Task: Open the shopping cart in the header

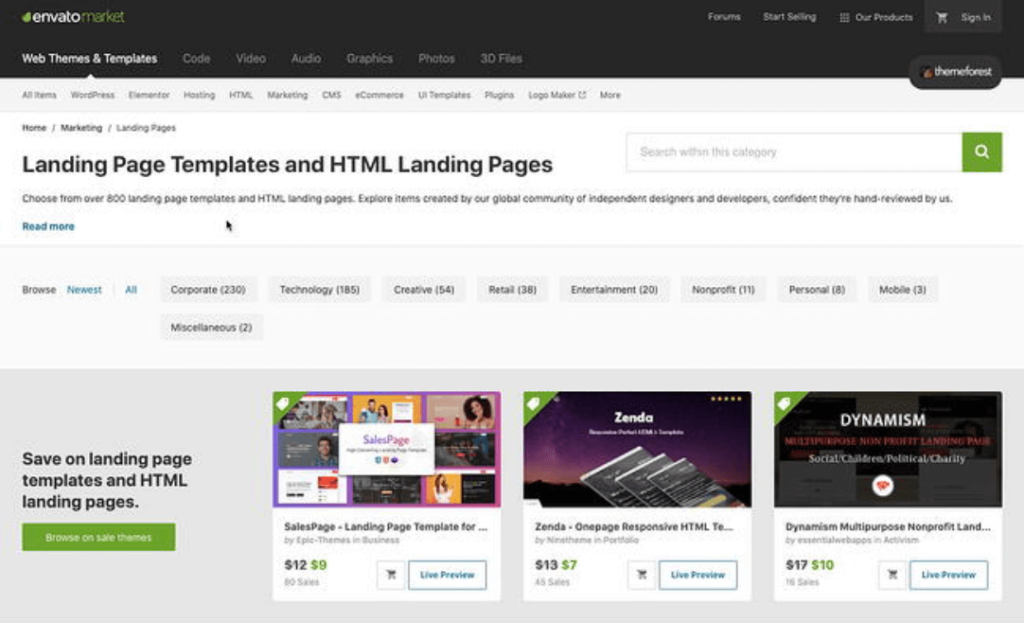Action: click(x=941, y=18)
